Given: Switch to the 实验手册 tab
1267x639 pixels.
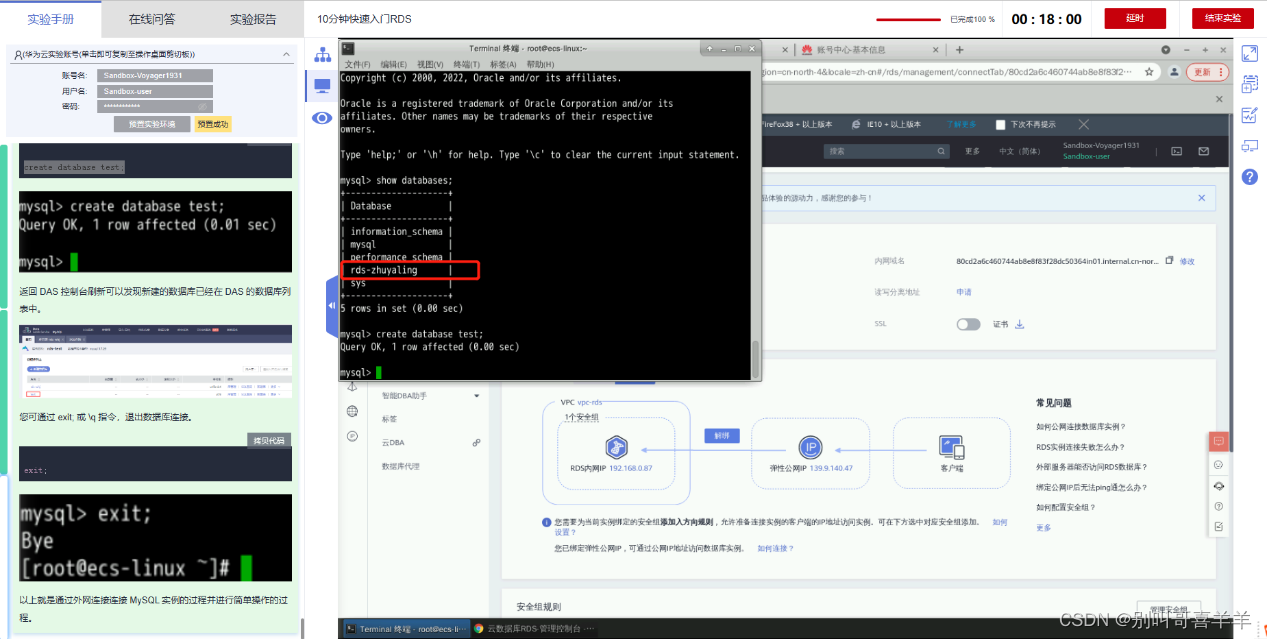Looking at the screenshot, I should tap(51, 19).
